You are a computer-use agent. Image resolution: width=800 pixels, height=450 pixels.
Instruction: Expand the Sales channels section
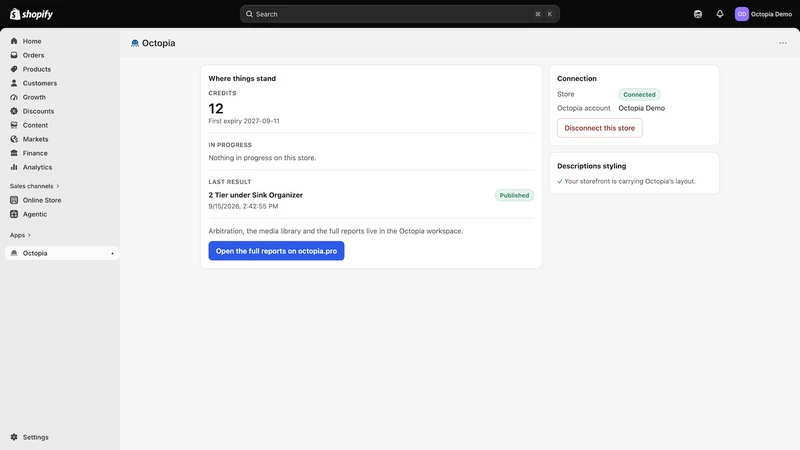[35, 186]
